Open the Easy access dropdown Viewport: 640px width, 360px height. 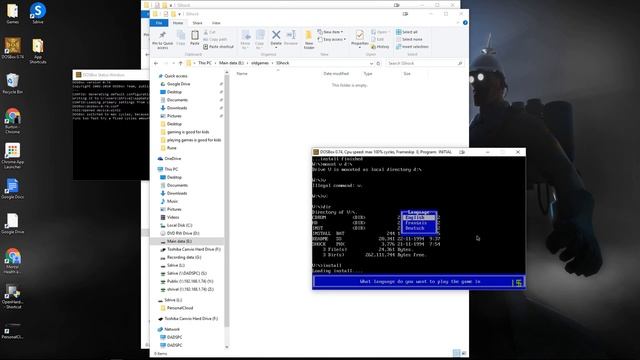pos(332,40)
